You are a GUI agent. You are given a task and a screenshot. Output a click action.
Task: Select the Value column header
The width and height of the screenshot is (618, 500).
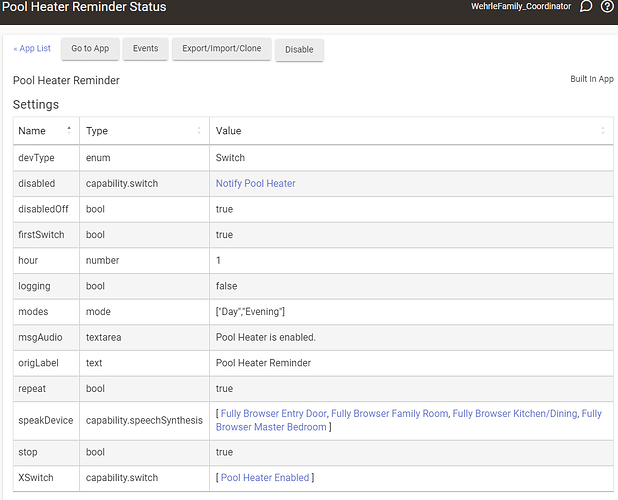pyautogui.click(x=411, y=131)
